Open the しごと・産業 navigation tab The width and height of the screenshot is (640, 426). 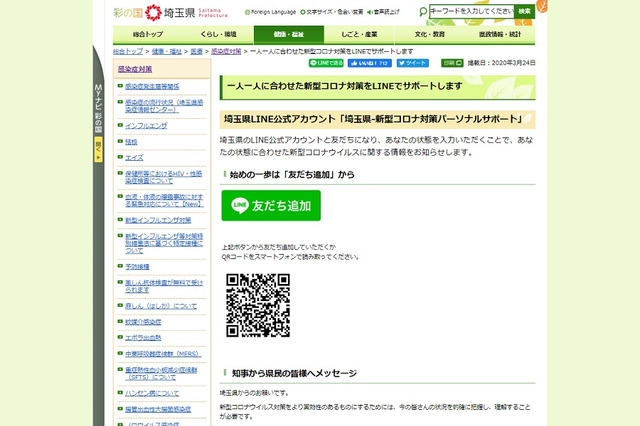pyautogui.click(x=359, y=34)
